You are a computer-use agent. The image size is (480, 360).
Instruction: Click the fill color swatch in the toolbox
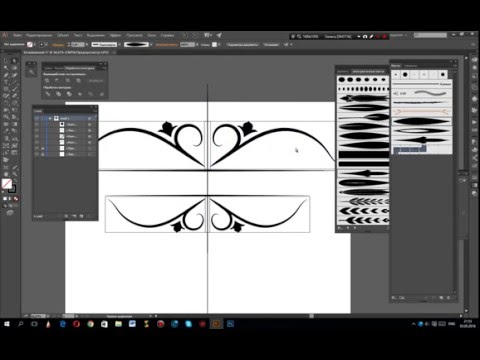(6, 183)
